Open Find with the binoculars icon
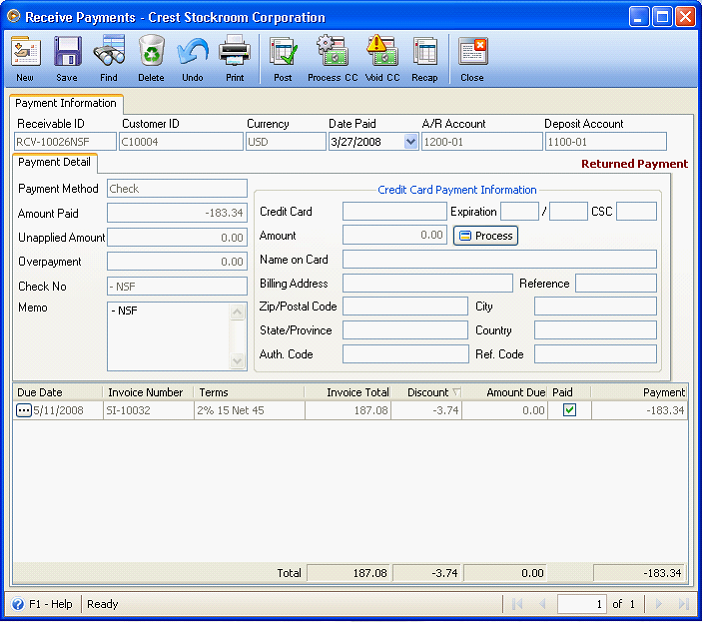Image resolution: width=703 pixels, height=623 pixels. pyautogui.click(x=109, y=52)
